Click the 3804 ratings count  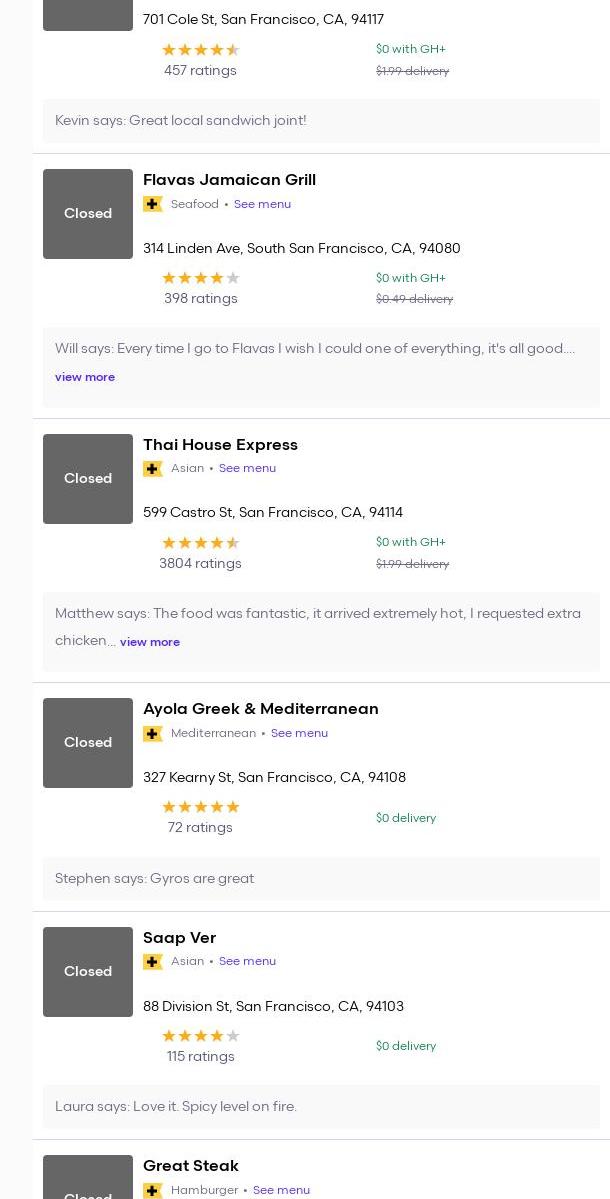click(200, 564)
